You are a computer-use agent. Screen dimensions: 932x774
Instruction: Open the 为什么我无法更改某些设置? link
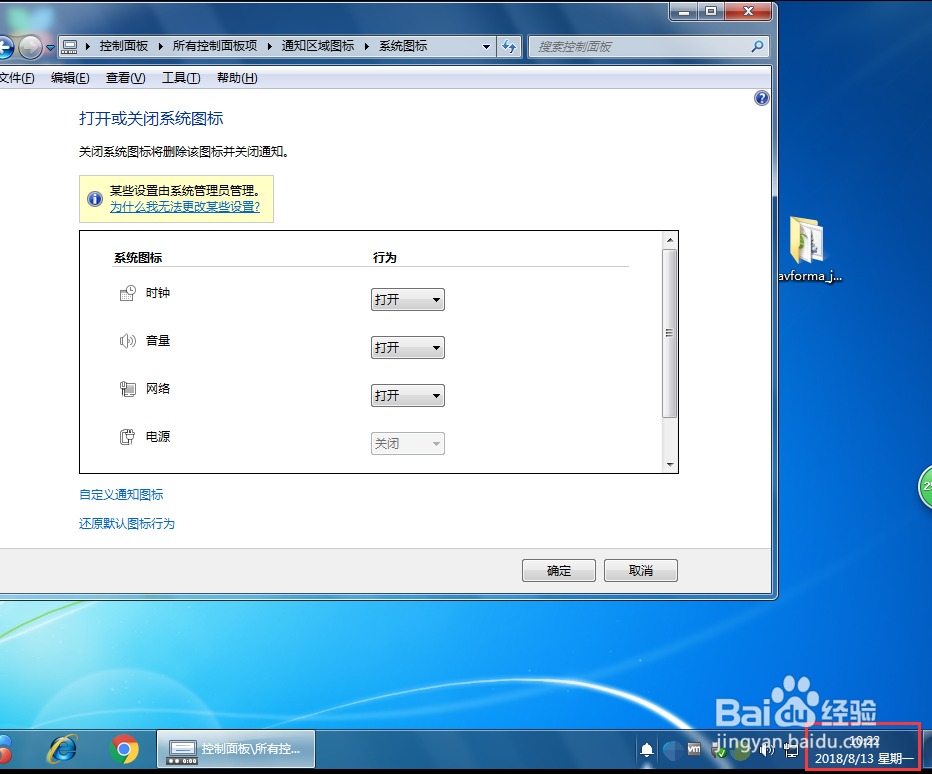click(185, 207)
